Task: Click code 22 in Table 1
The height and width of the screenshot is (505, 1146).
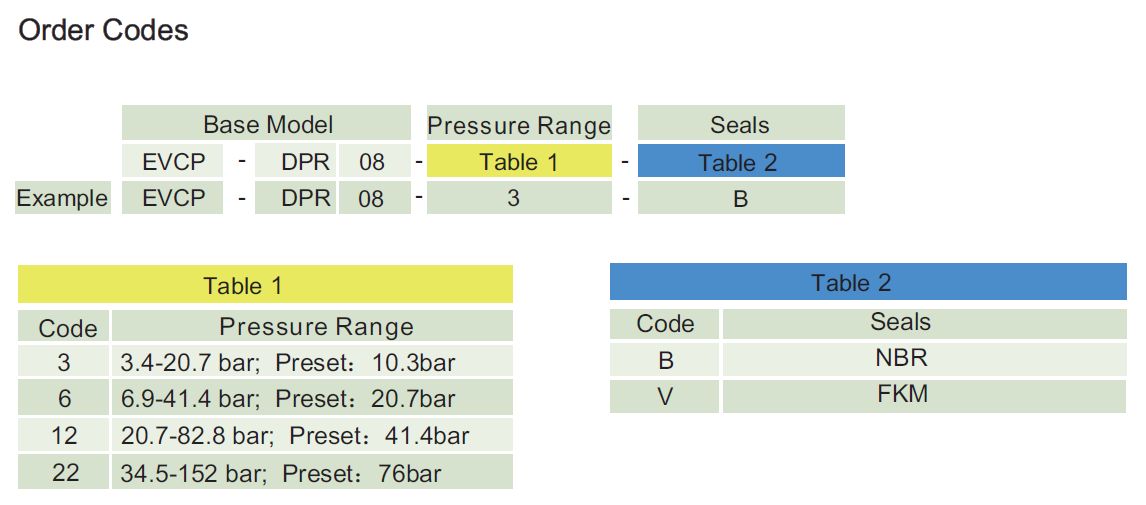Action: [65, 472]
